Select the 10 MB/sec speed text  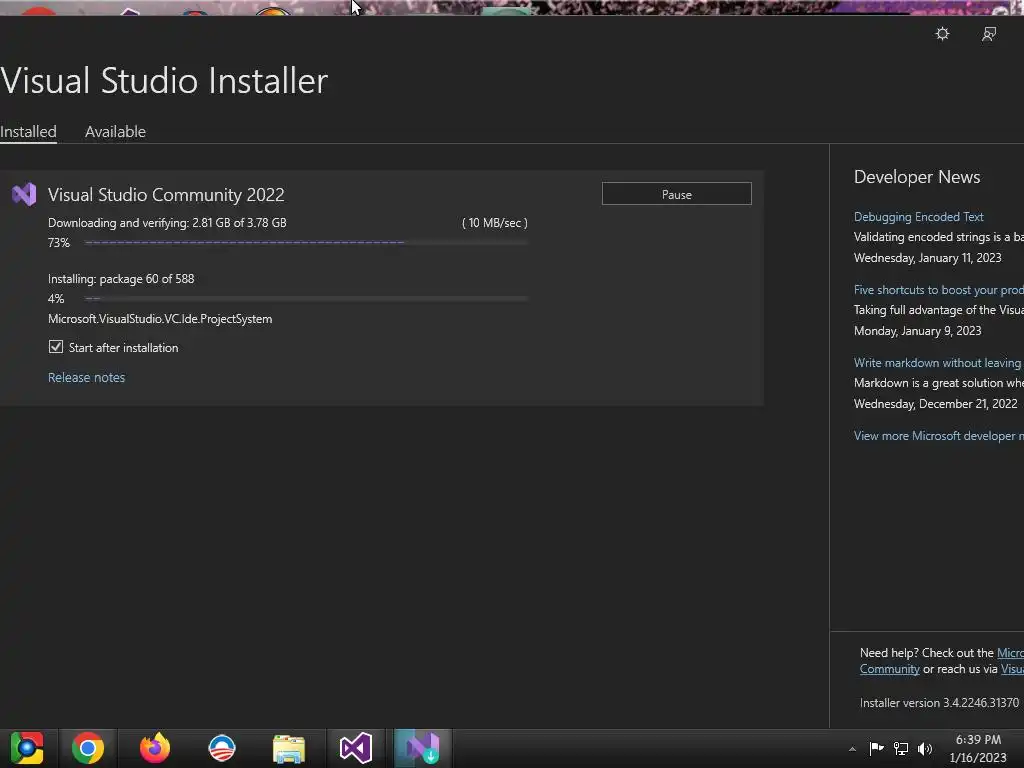pyautogui.click(x=494, y=223)
